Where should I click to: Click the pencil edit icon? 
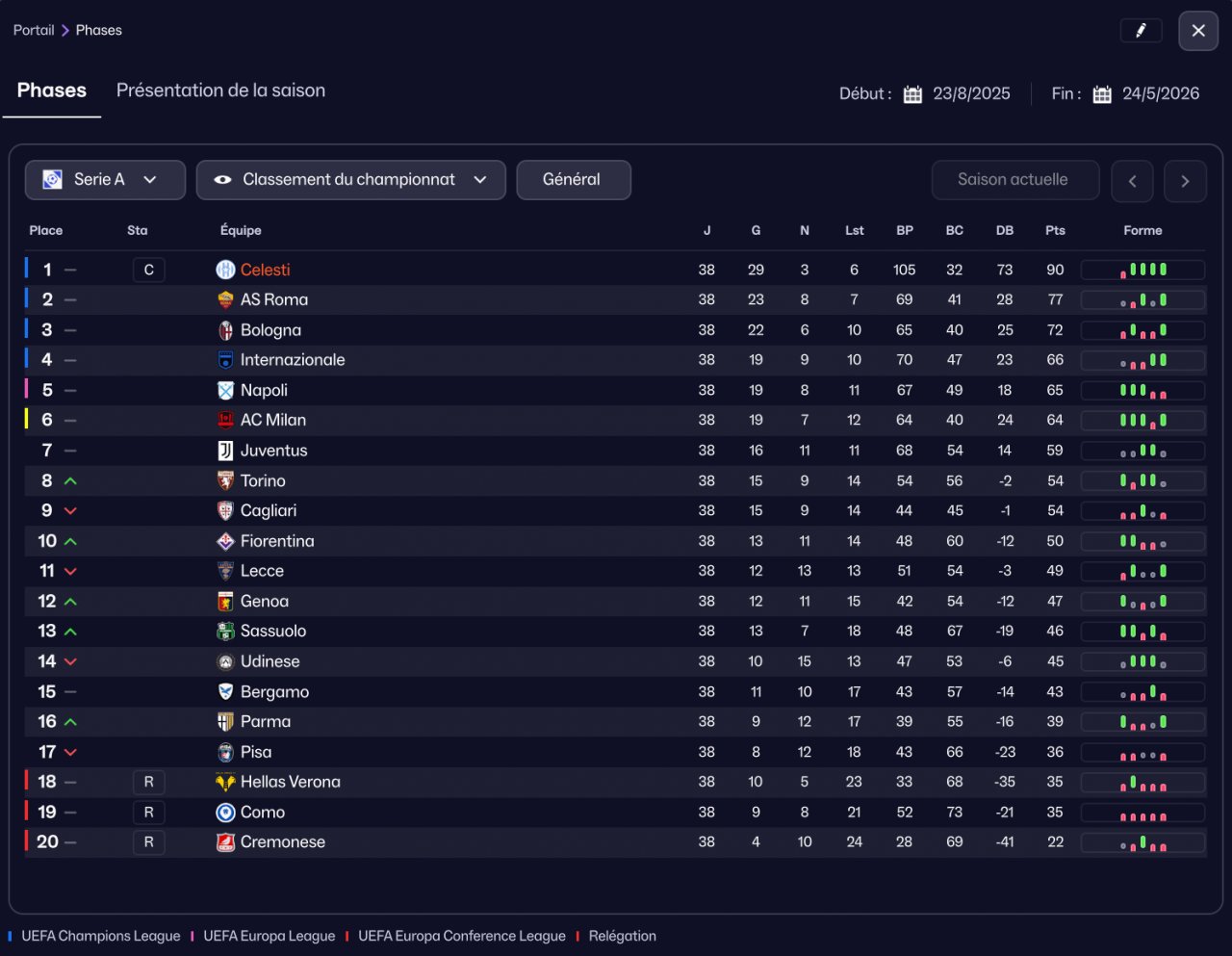(1141, 31)
